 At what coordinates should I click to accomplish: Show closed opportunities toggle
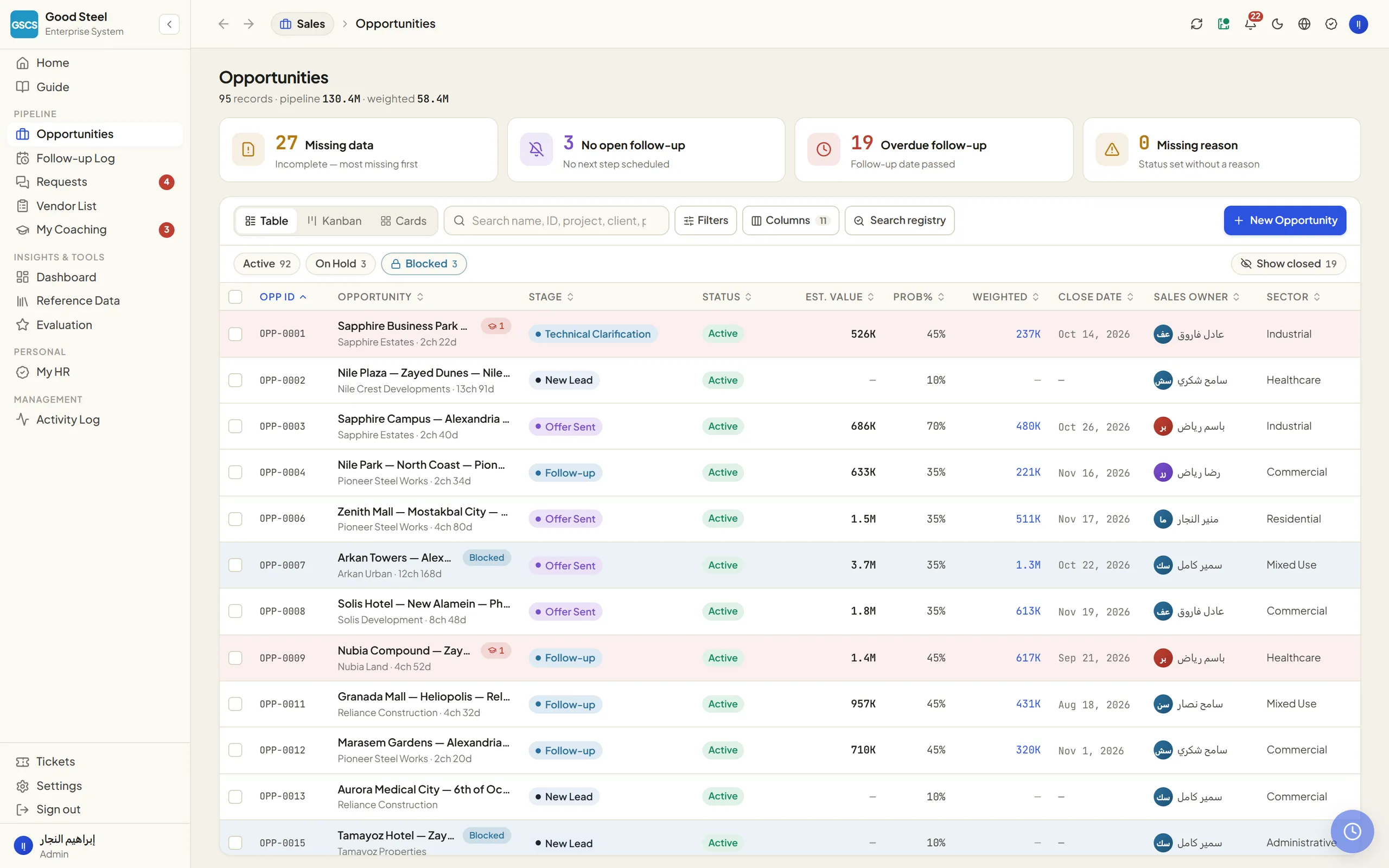pos(1289,264)
